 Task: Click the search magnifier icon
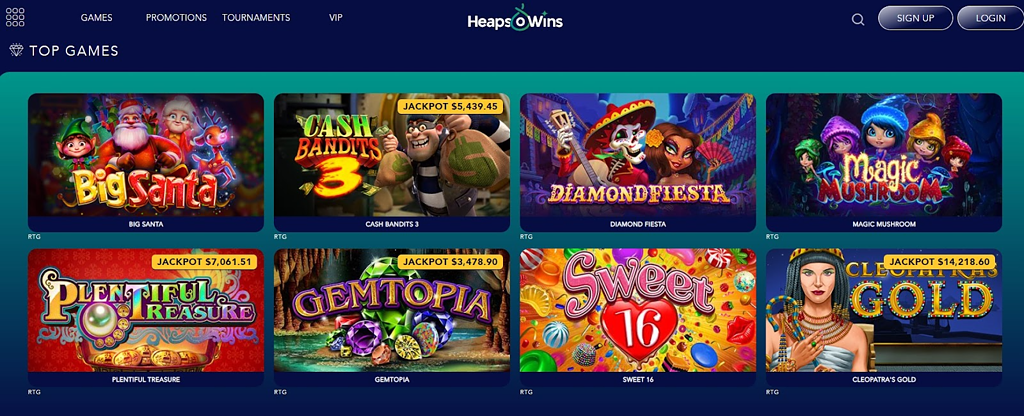pos(857,19)
